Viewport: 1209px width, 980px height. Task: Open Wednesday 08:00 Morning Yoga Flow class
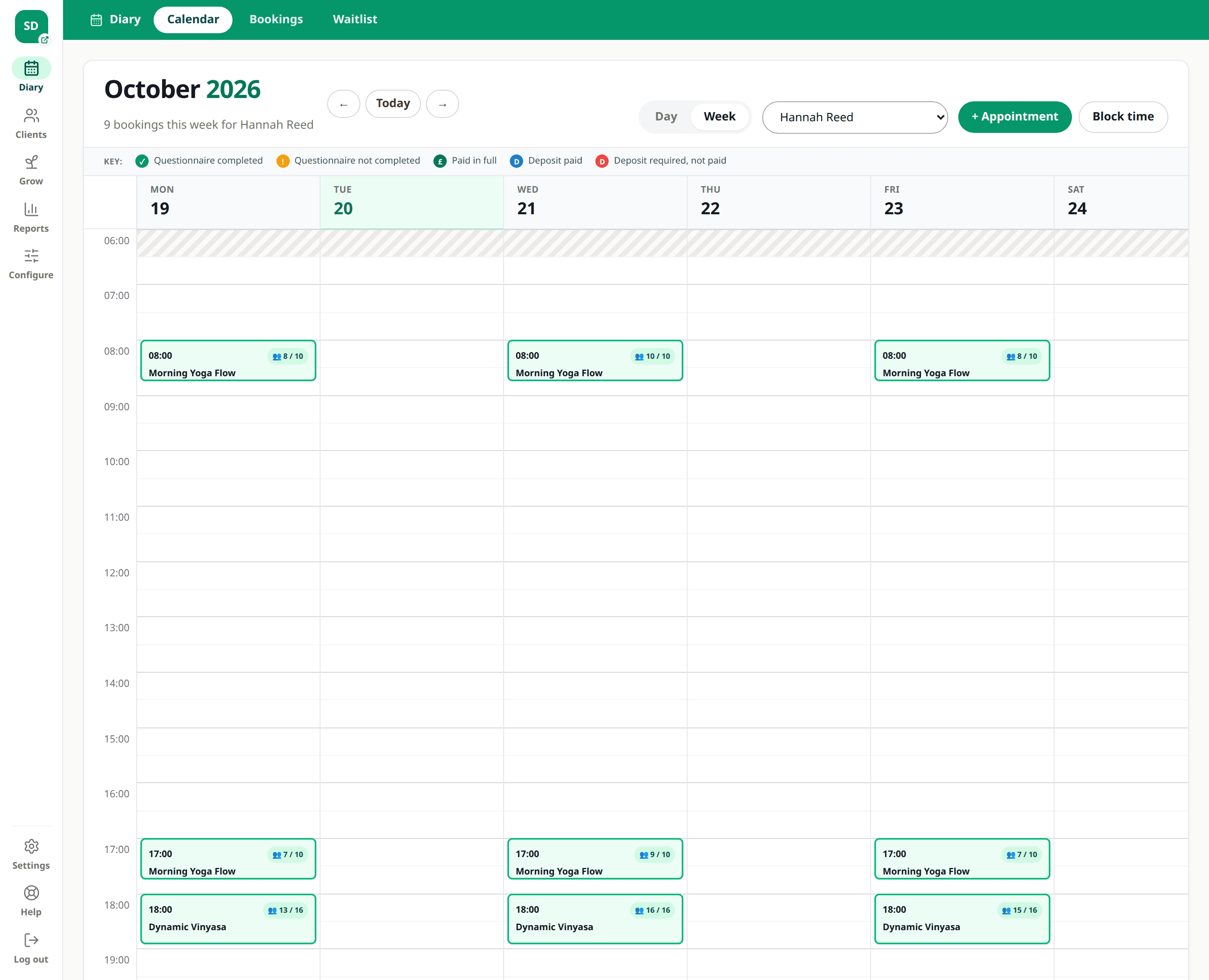595,361
